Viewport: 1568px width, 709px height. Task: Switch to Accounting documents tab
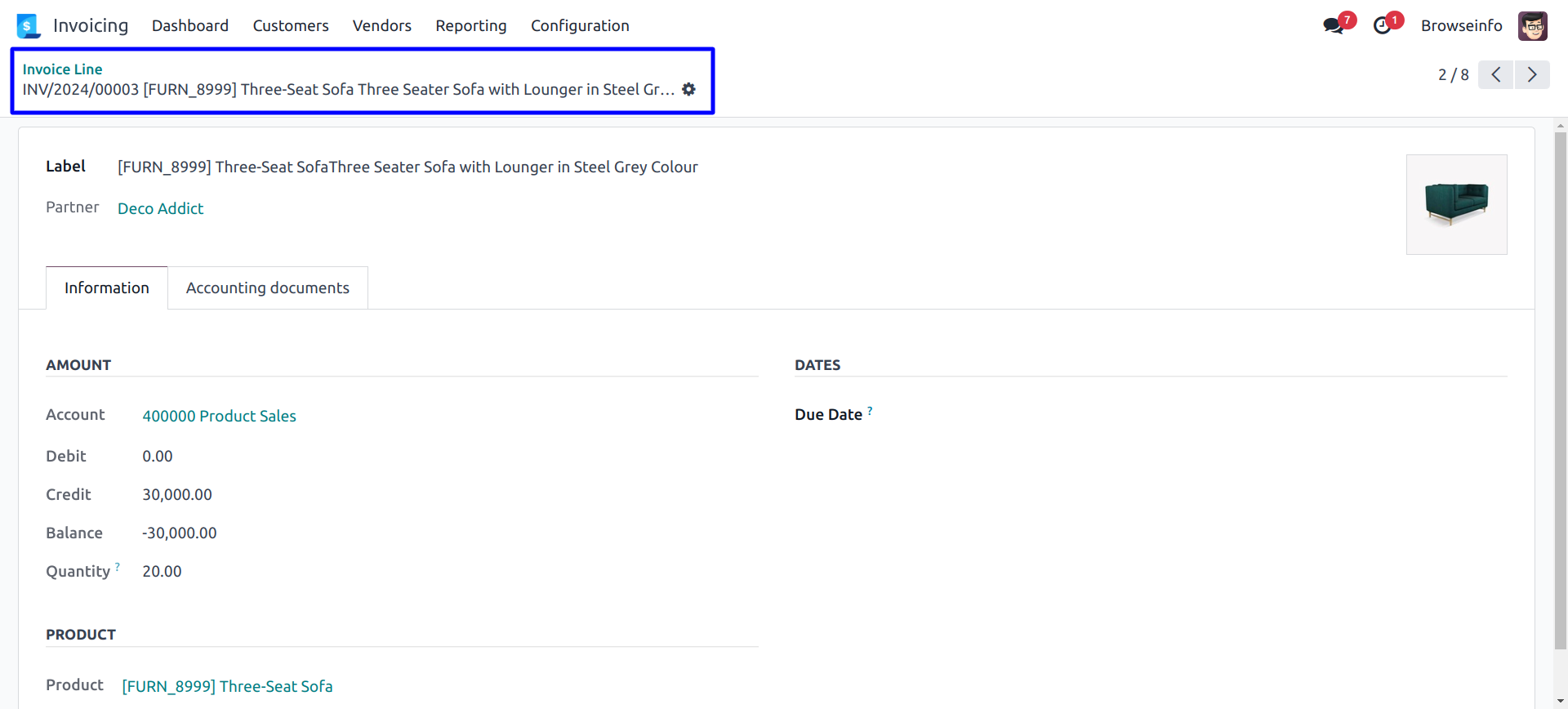[x=268, y=288]
